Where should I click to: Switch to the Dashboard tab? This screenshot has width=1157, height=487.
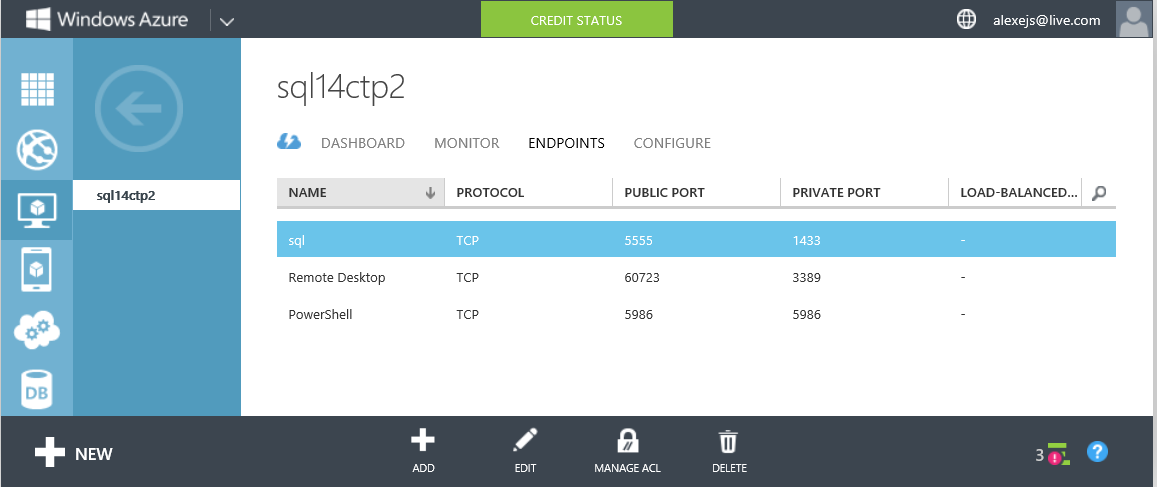[363, 143]
